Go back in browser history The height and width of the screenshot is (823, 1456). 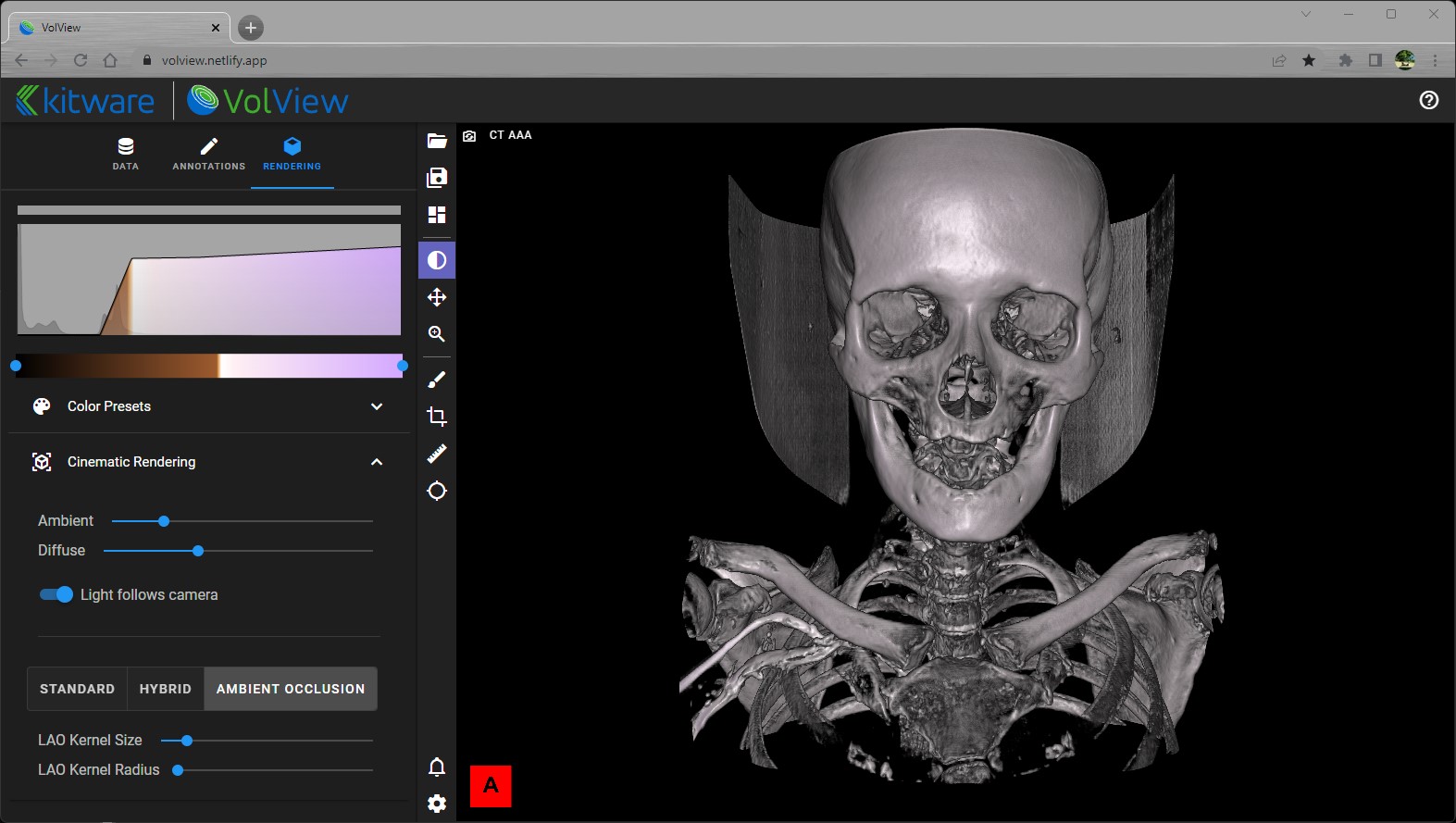pyautogui.click(x=21, y=60)
